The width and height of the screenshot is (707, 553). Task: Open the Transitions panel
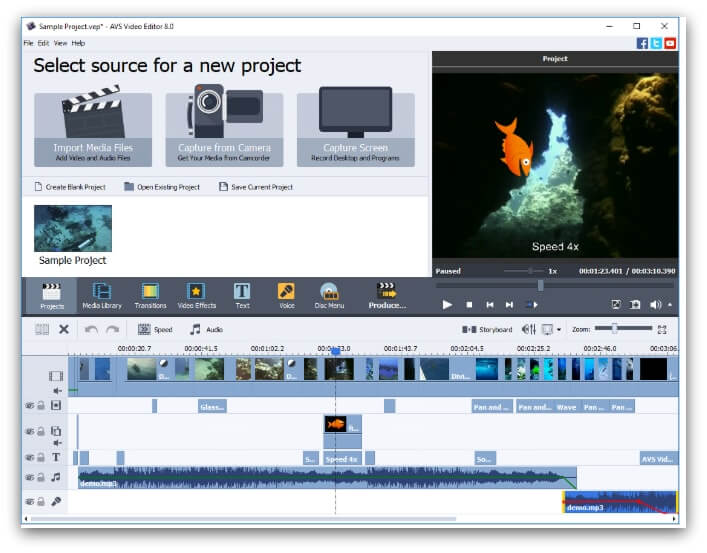[150, 296]
